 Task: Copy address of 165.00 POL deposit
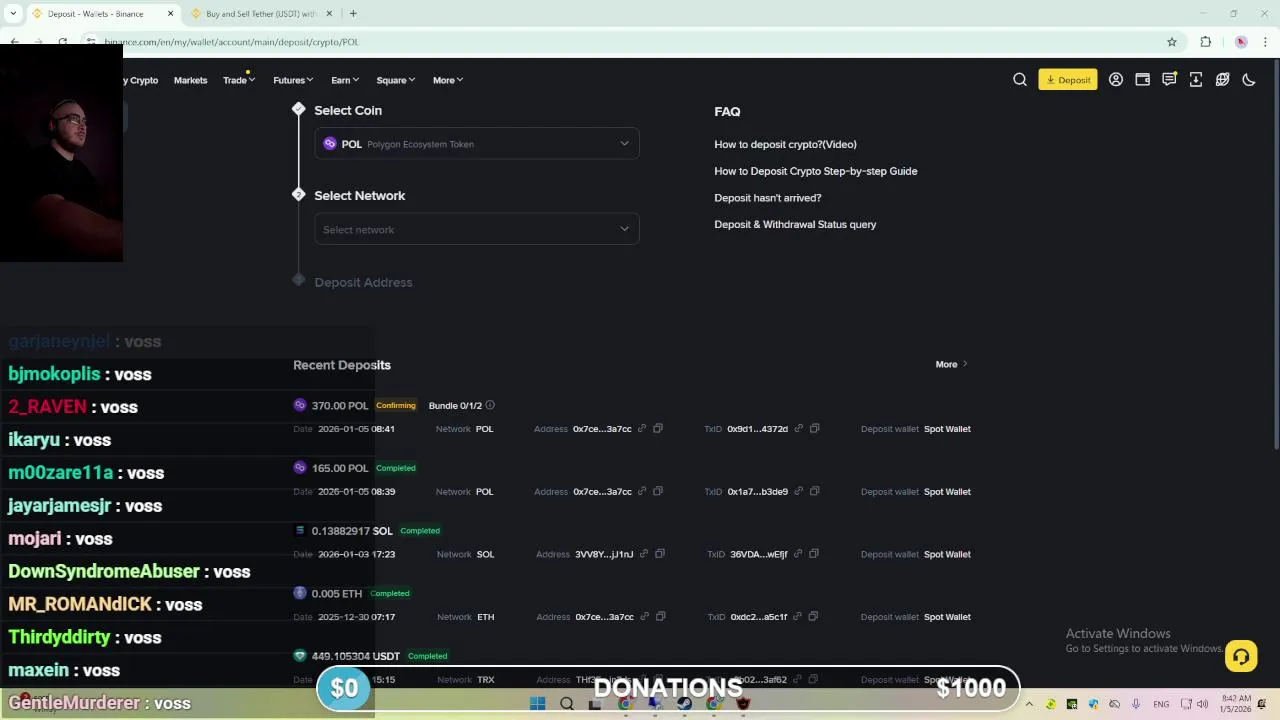click(658, 492)
